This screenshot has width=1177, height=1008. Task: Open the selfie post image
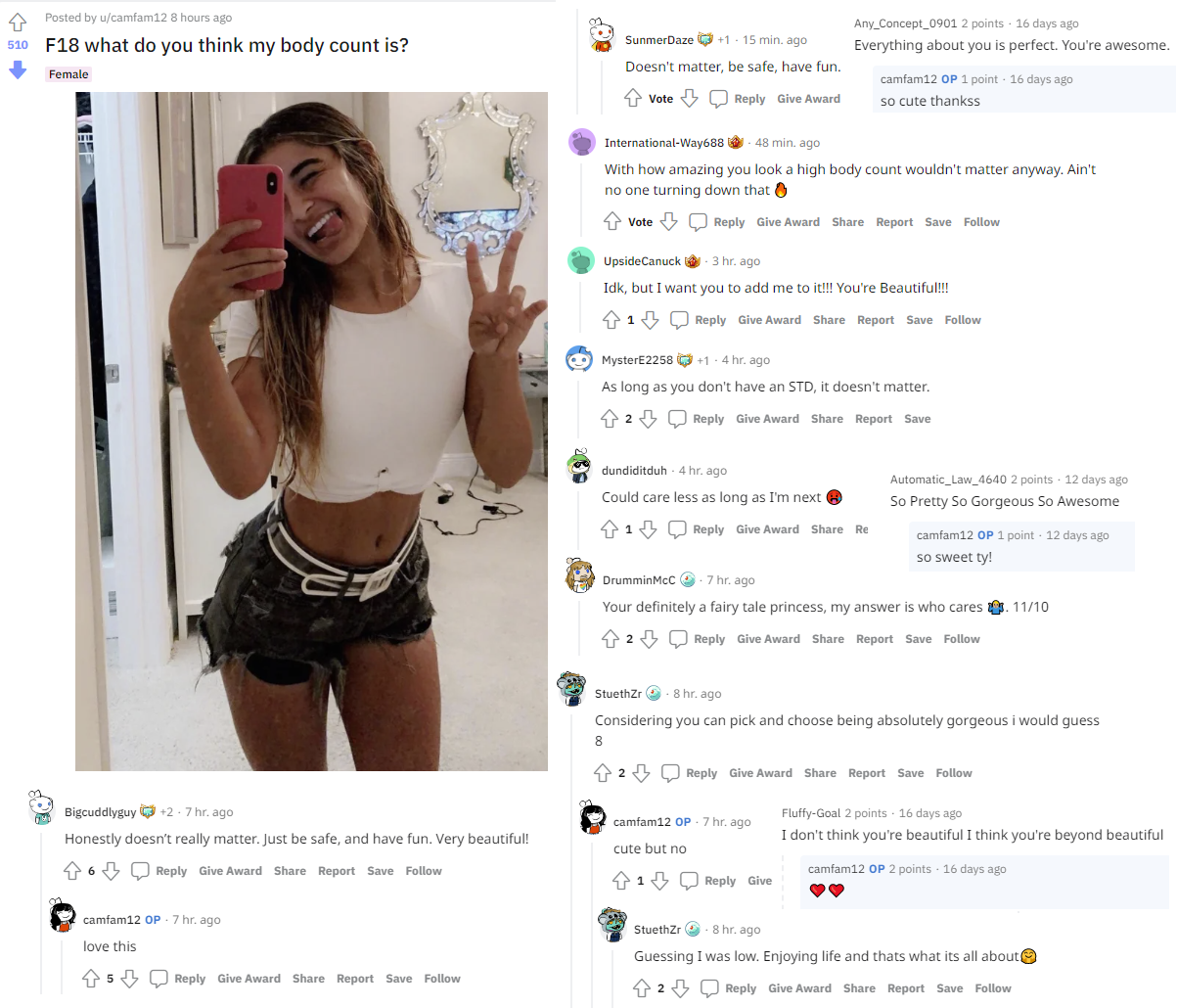click(311, 432)
